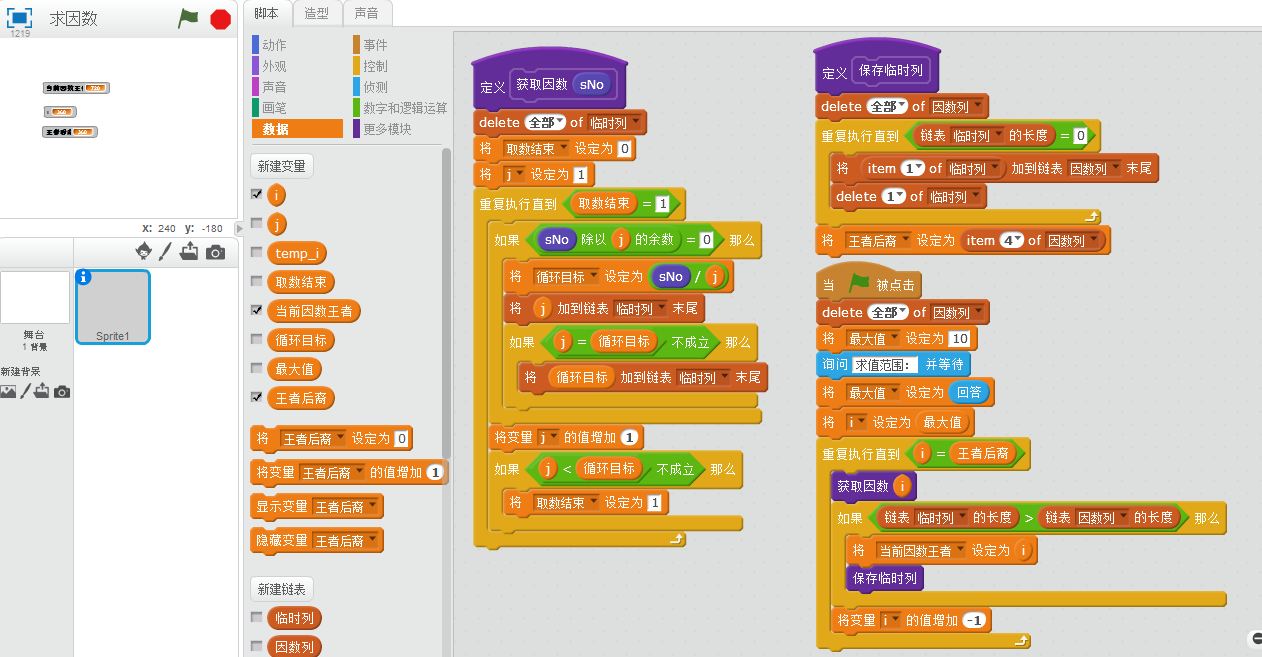This screenshot has width=1262, height=657.
Task: Select the 画笔 block category
Action: tap(296, 108)
